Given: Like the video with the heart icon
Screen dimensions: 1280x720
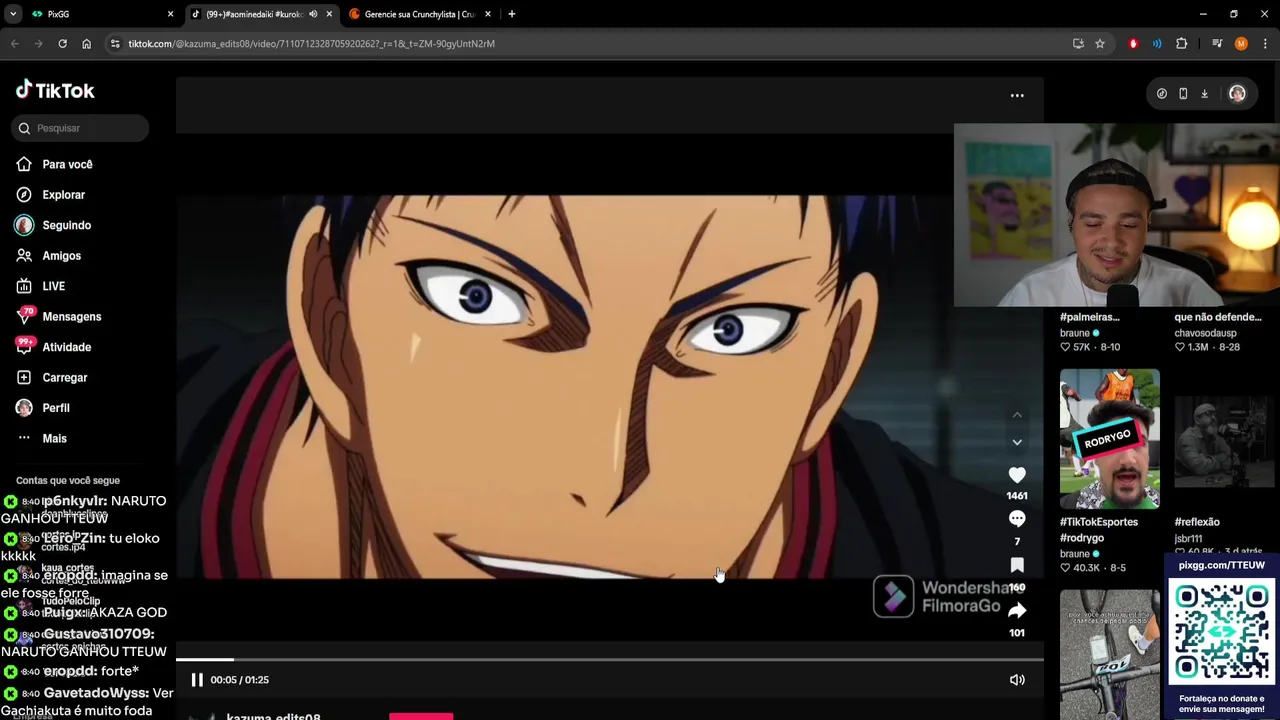Looking at the screenshot, I should (1017, 476).
